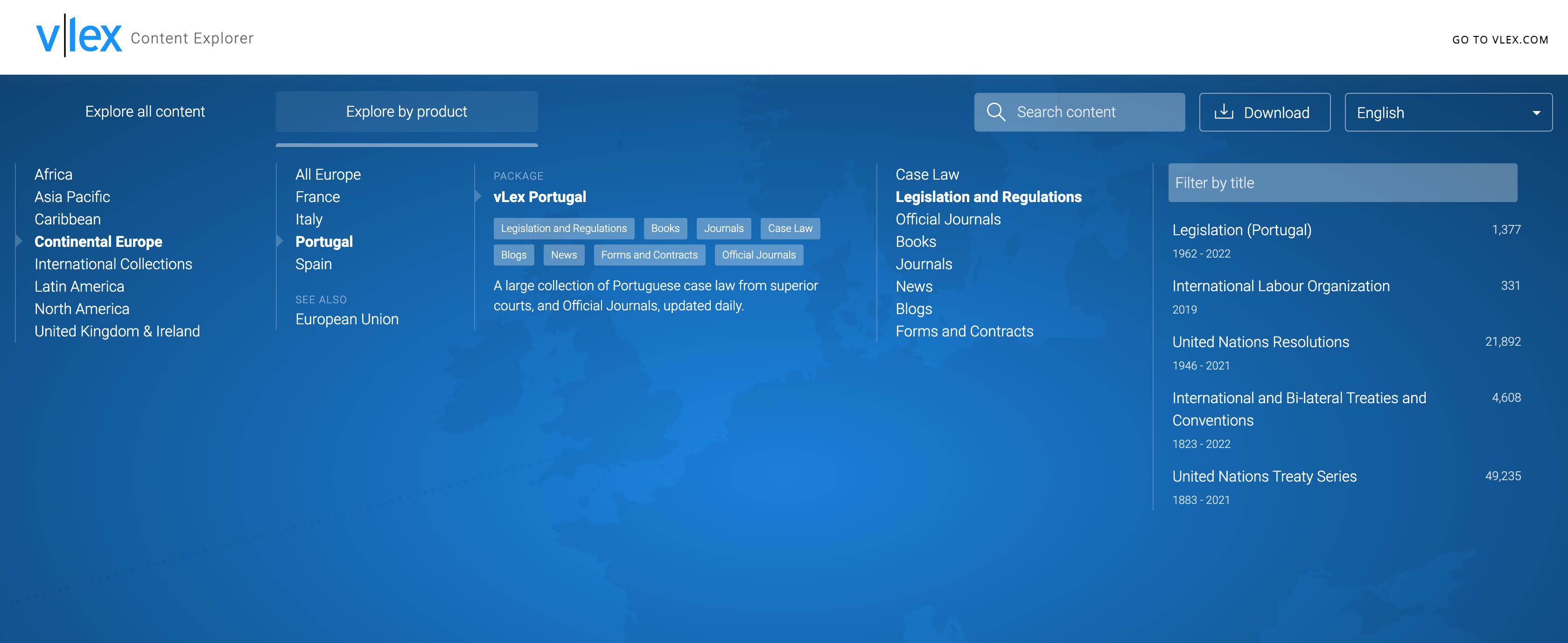Screen dimensions: 1568x643
Task: Click the Case Law tag
Action: 790,228
